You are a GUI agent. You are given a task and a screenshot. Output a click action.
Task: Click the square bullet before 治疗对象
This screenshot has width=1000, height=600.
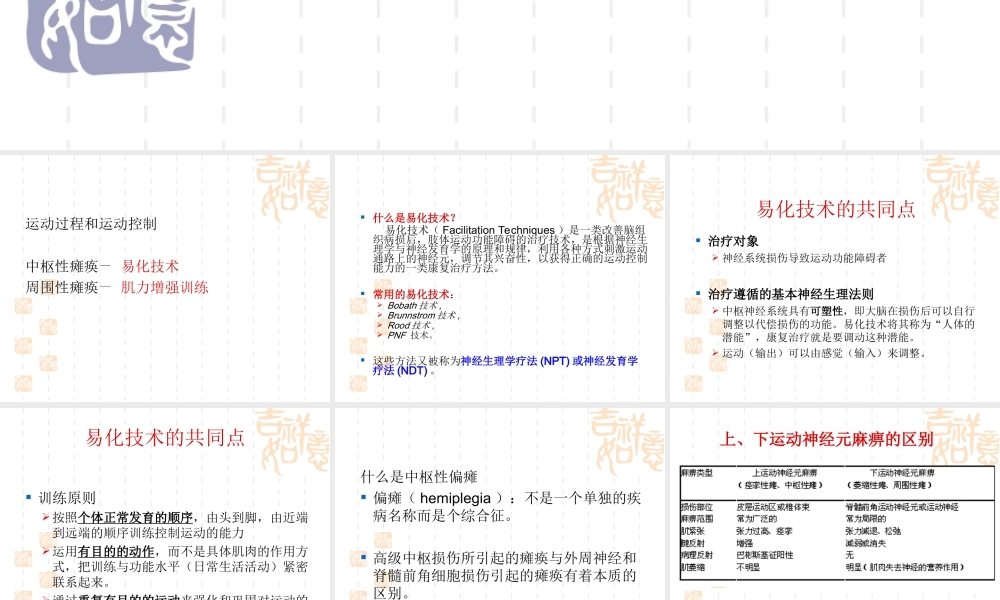698,241
